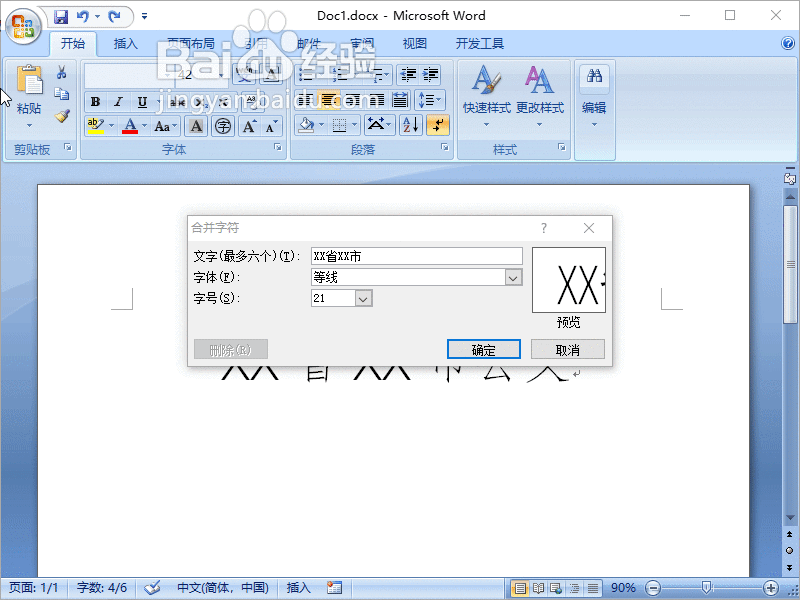Viewport: 800px width, 600px height.
Task: Toggle show/hide paragraph marks
Action: (438, 124)
